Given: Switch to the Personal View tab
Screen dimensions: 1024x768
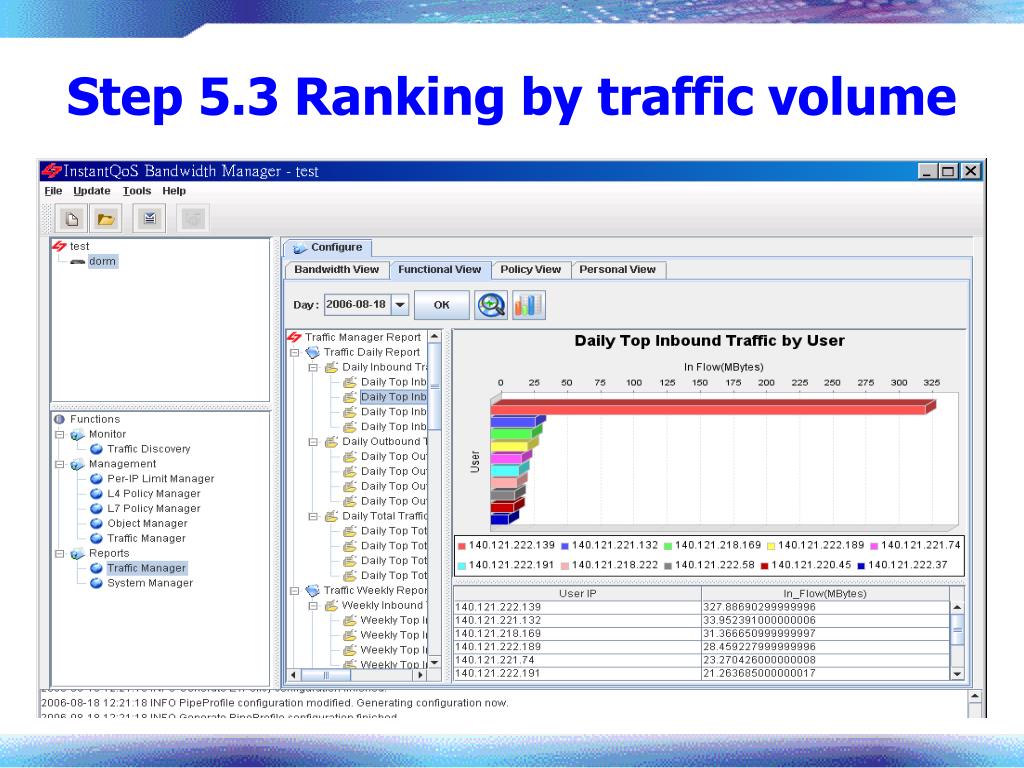Looking at the screenshot, I should 617,270.
